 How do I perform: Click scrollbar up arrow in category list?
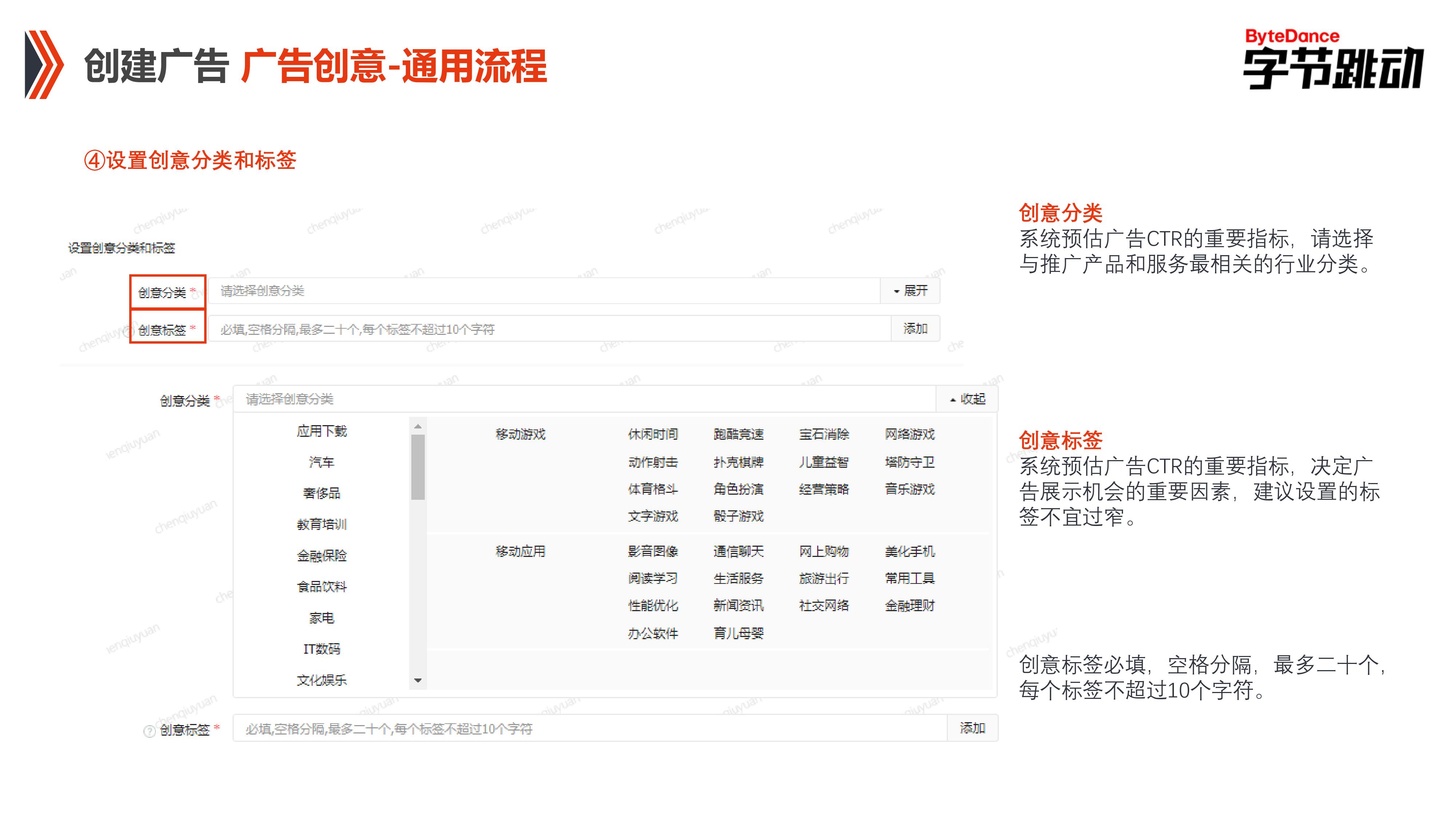click(x=418, y=427)
